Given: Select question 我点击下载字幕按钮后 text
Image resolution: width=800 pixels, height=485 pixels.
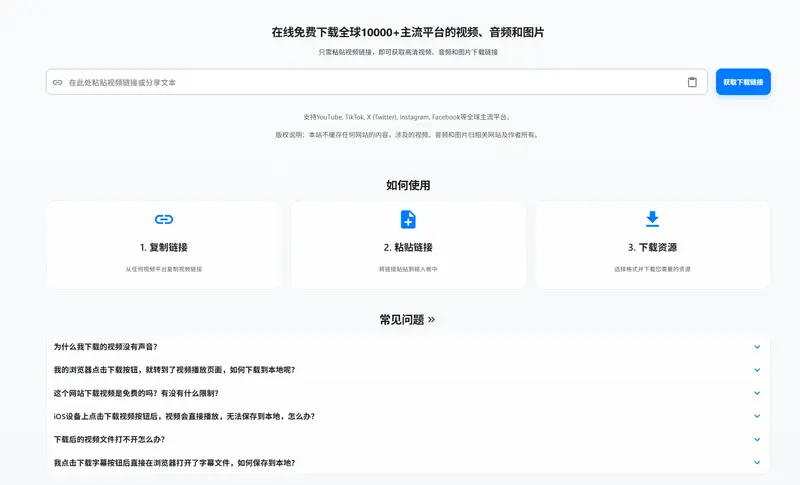Looking at the screenshot, I should [x=174, y=463].
